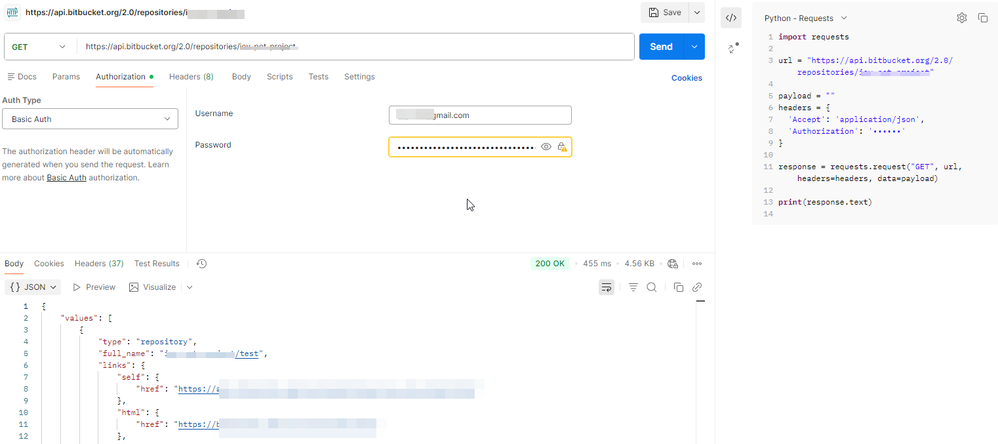Viewport: 998px width, 444px height.
Task: Send the GET request
Action: pyautogui.click(x=661, y=46)
